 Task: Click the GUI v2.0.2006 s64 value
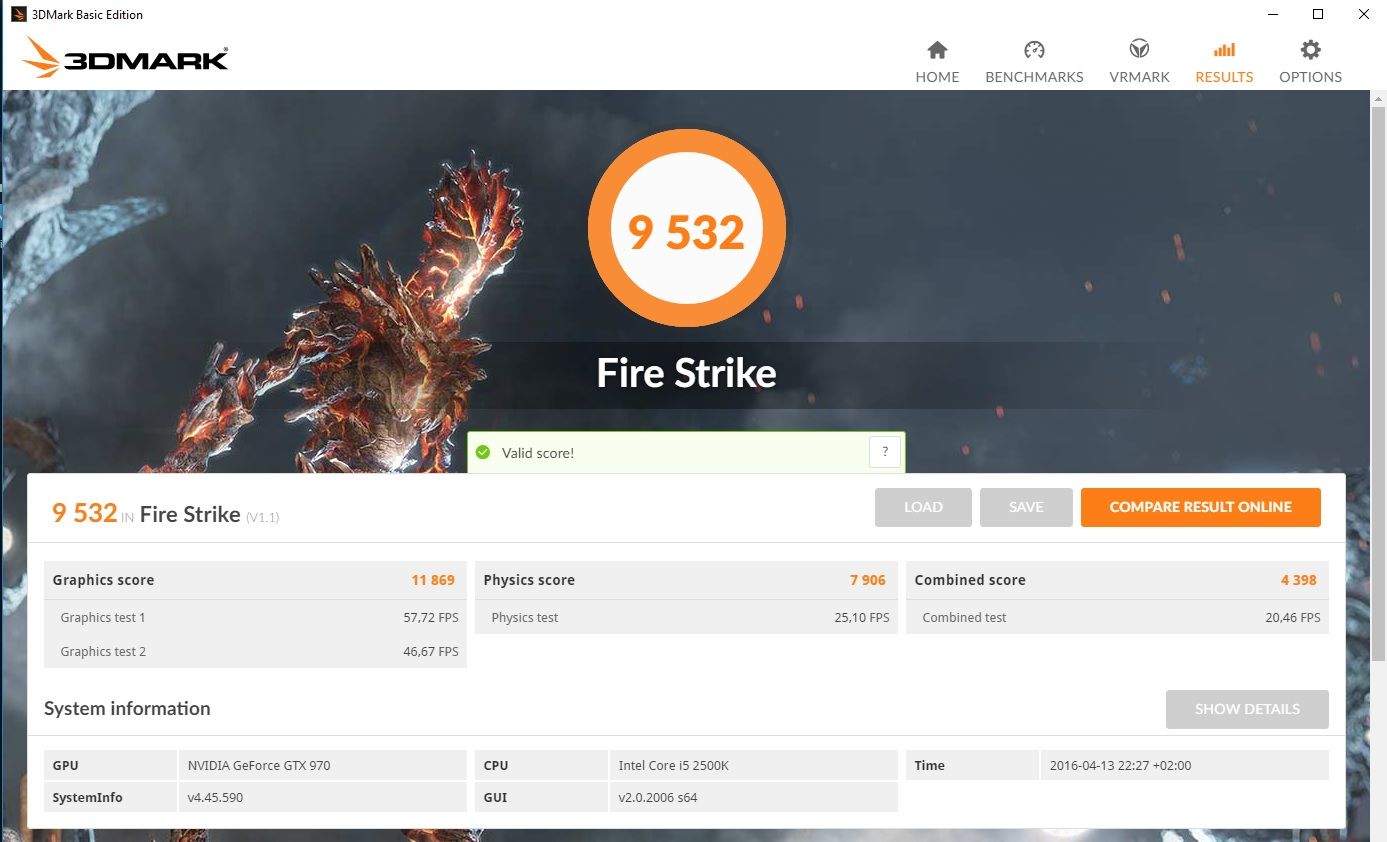pos(660,797)
